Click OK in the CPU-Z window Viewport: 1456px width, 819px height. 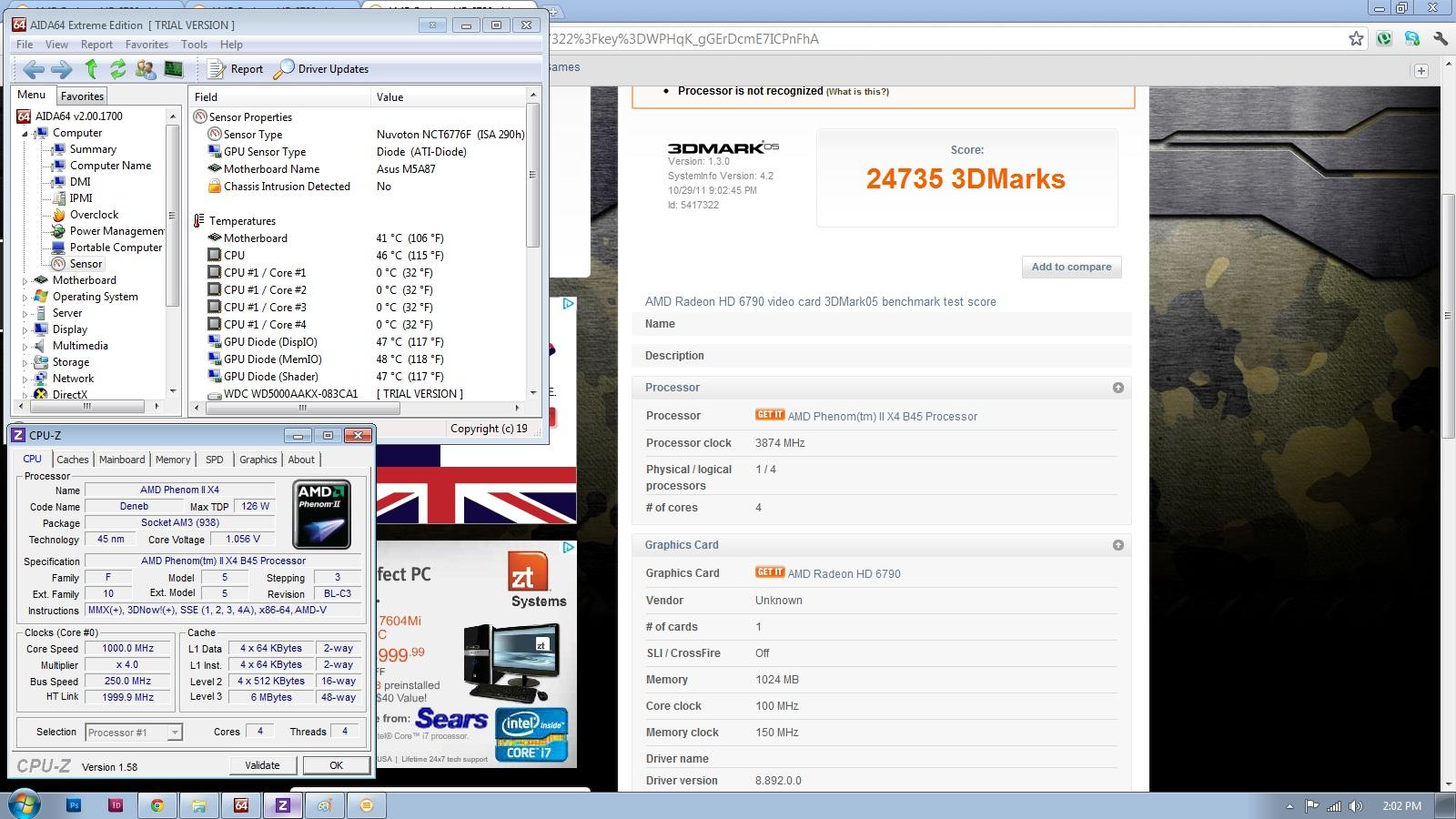336,765
